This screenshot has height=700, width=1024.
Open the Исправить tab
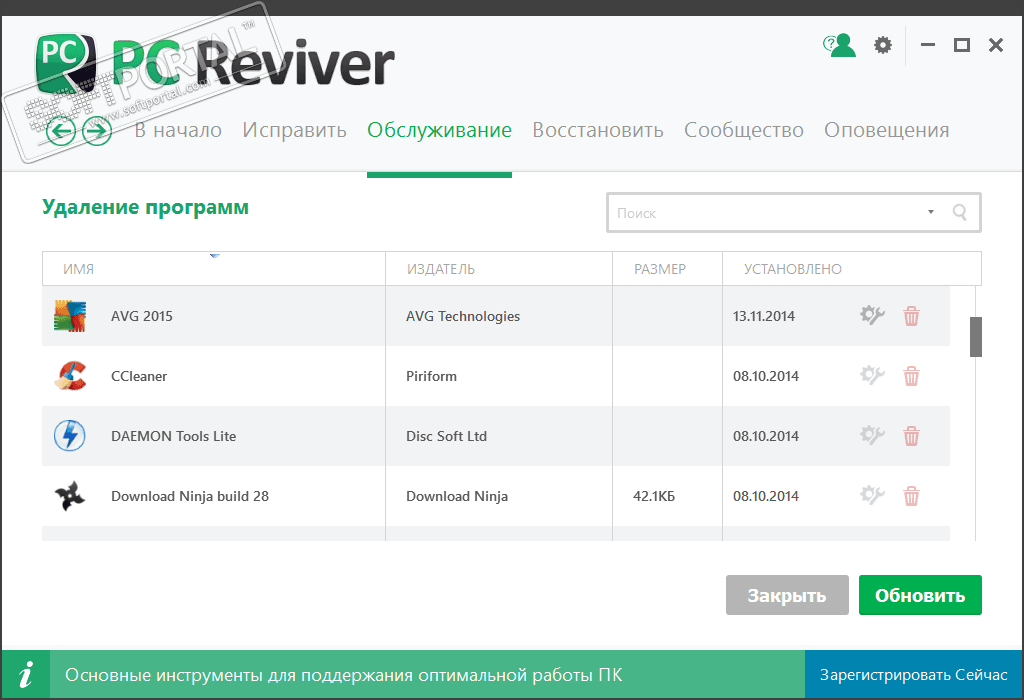(x=295, y=130)
